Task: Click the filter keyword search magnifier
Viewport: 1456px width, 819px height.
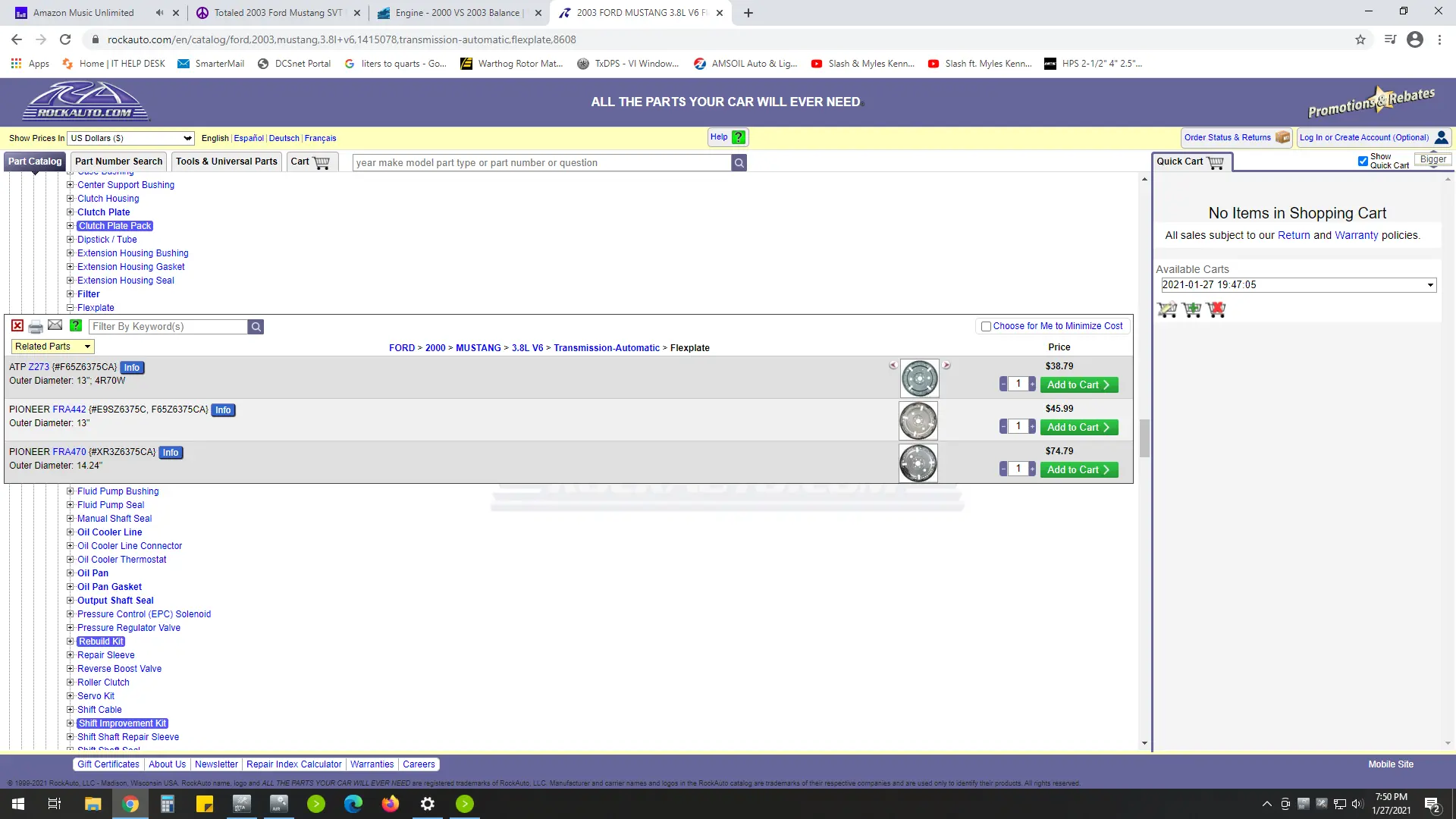Action: (256, 327)
